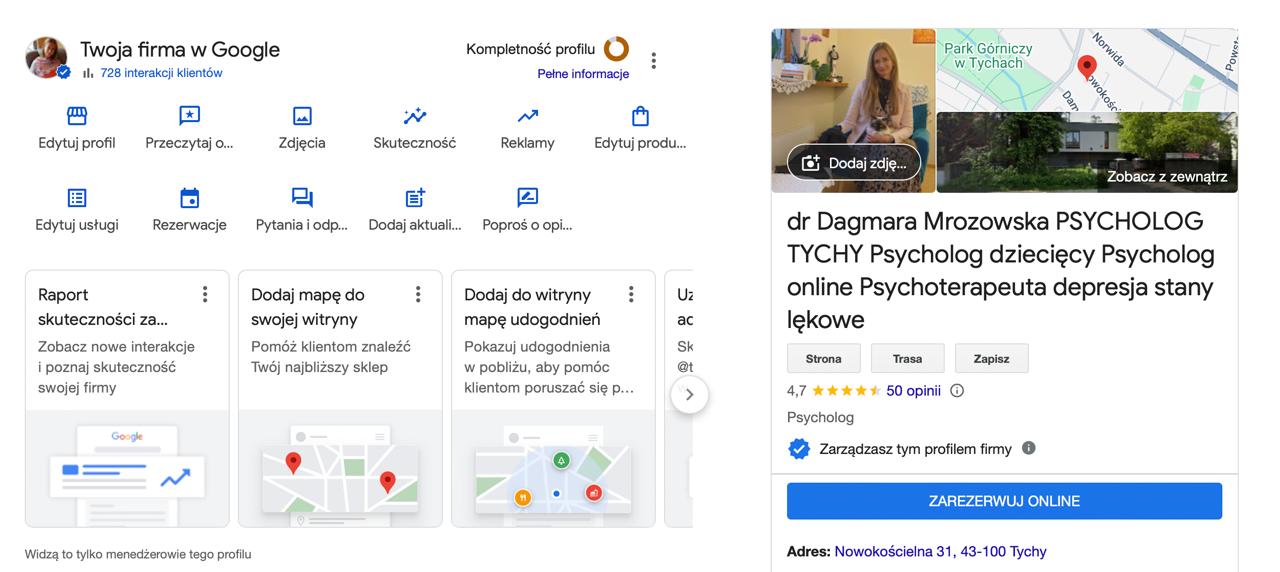
Task: Click the red location pin on the map
Action: (x=1086, y=69)
